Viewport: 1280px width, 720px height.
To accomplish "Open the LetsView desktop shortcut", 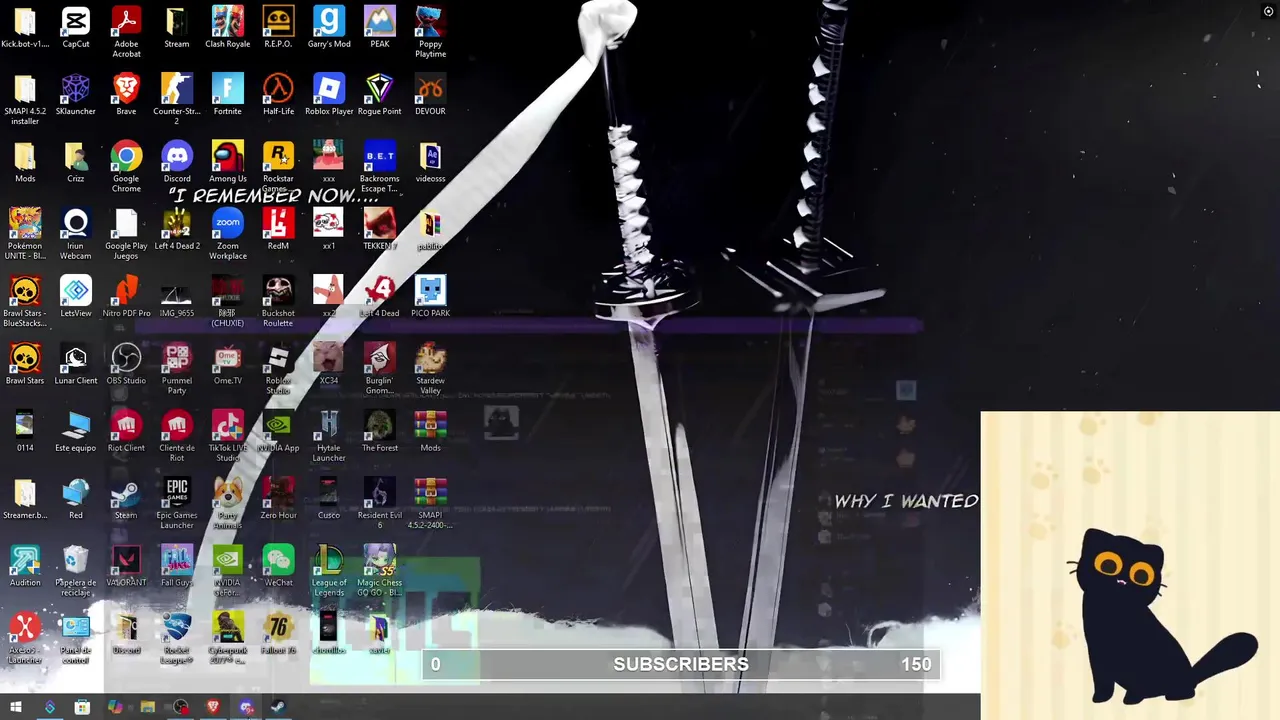I will (76, 296).
